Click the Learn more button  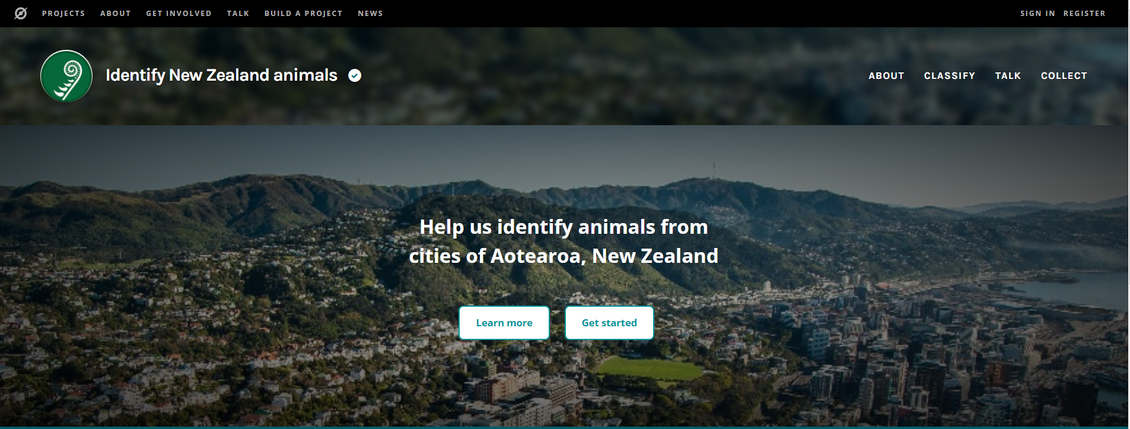coord(504,322)
